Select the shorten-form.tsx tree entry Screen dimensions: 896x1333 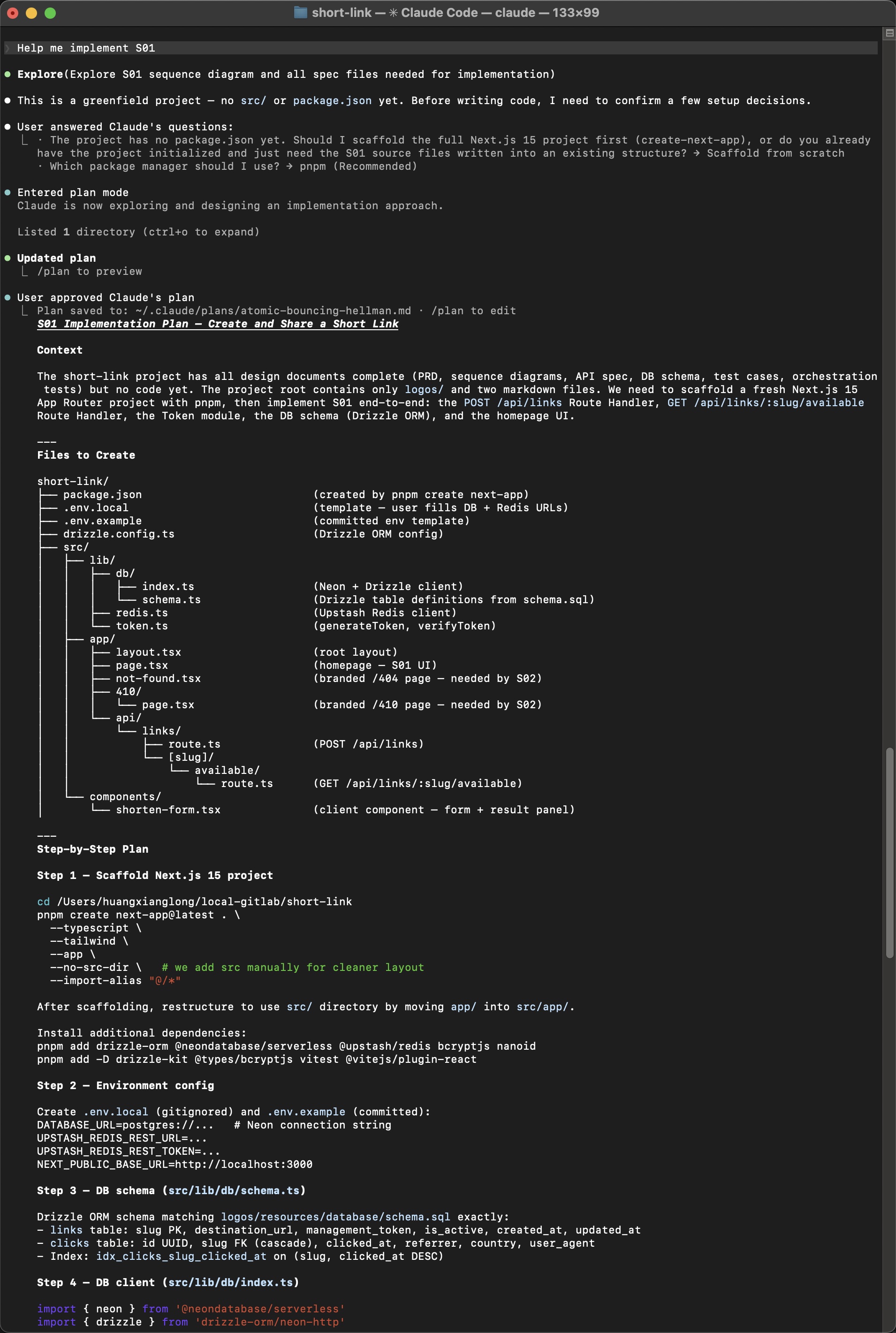tap(168, 810)
